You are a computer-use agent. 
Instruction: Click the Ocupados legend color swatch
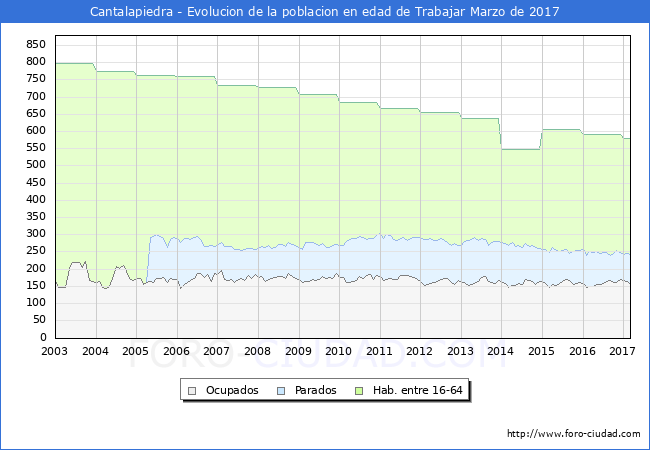tap(192, 391)
